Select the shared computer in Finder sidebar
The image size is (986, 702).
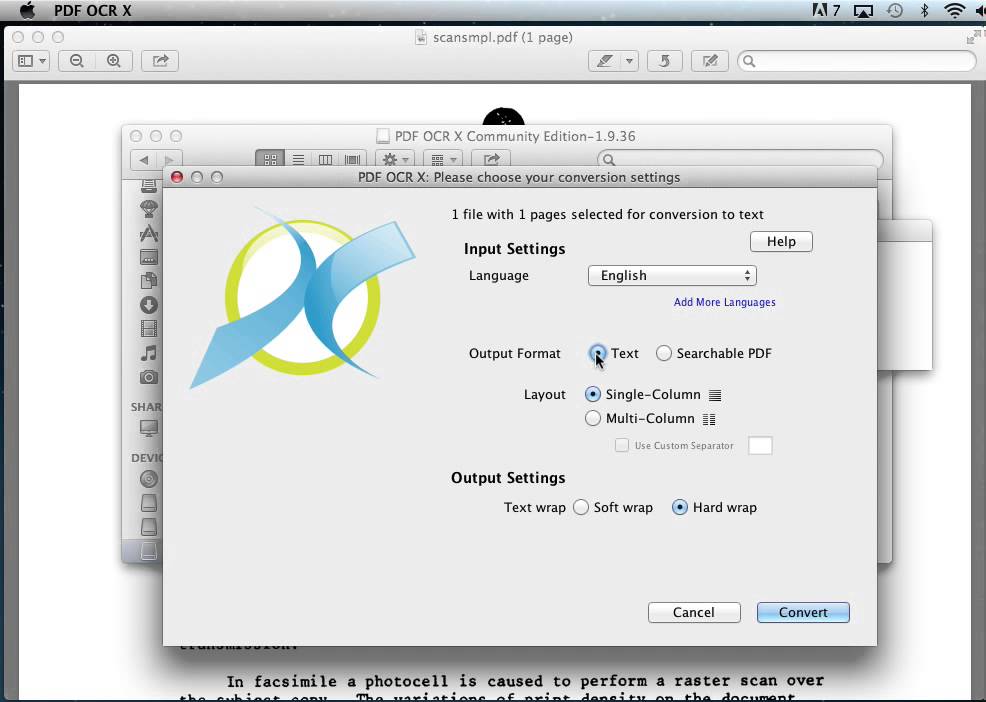pos(149,428)
